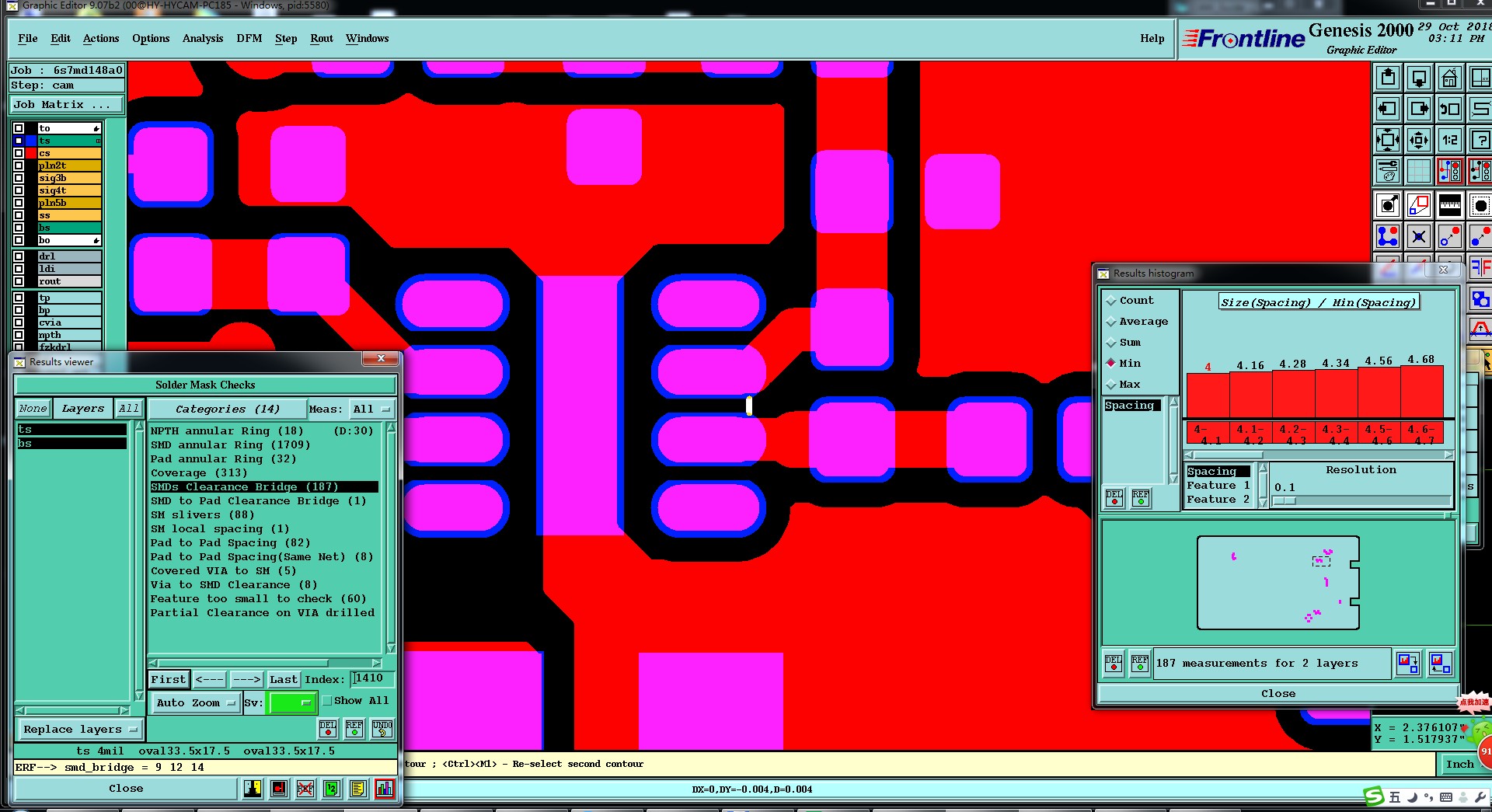This screenshot has height=812, width=1492.
Task: Click the 1:2 zoom scale icon
Action: coord(1450,140)
